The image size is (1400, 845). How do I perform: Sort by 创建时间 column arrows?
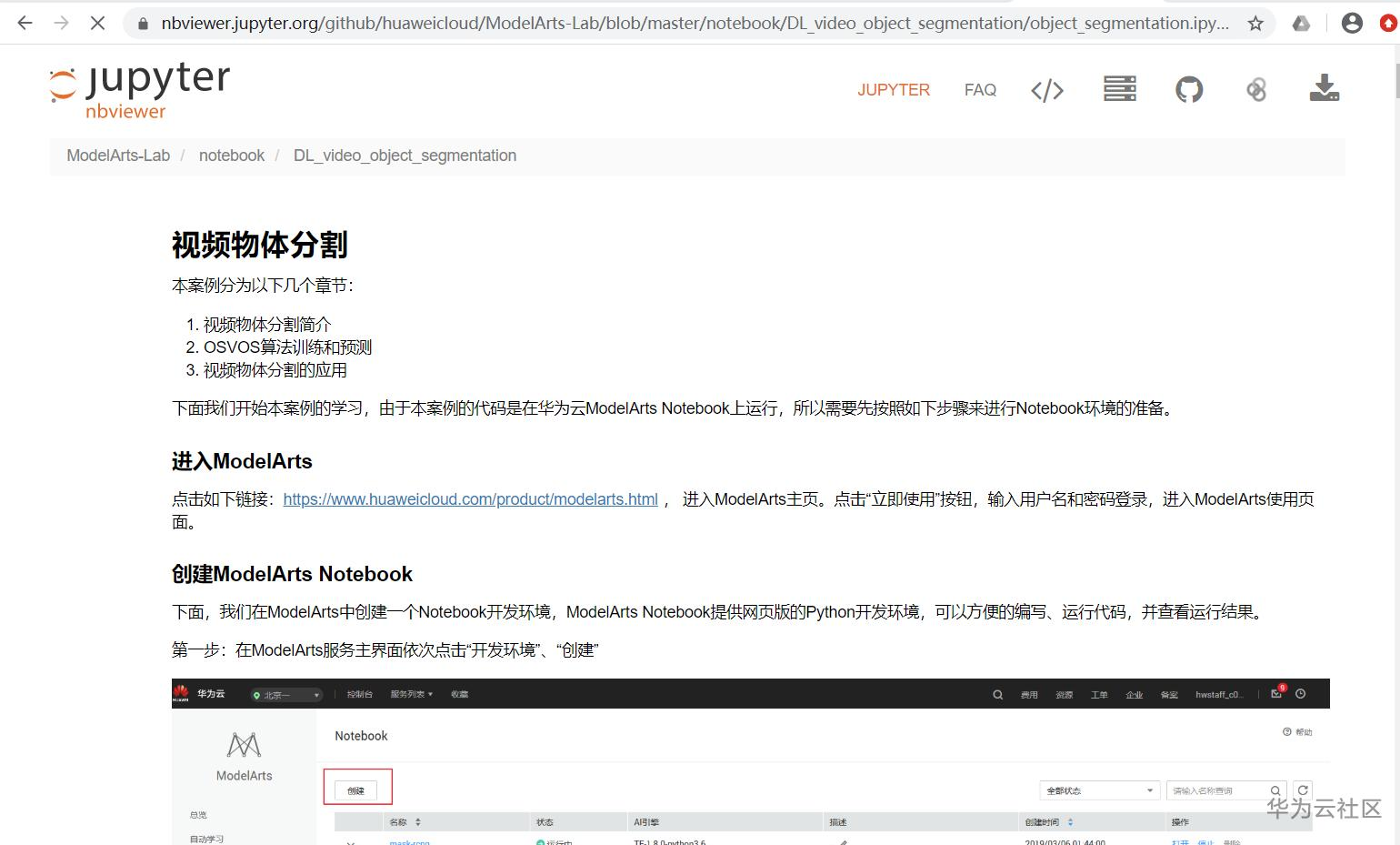point(1070,822)
